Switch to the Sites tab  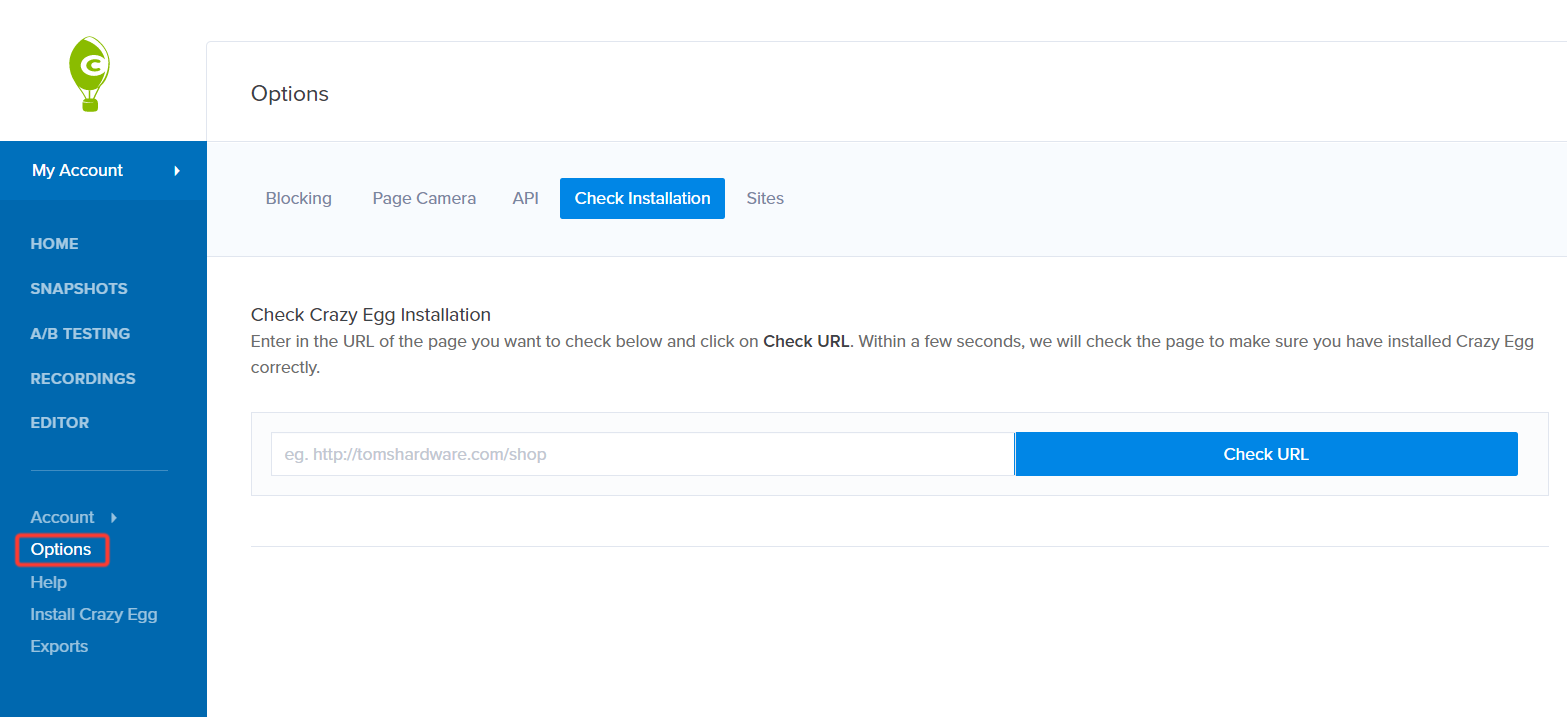pyautogui.click(x=765, y=198)
